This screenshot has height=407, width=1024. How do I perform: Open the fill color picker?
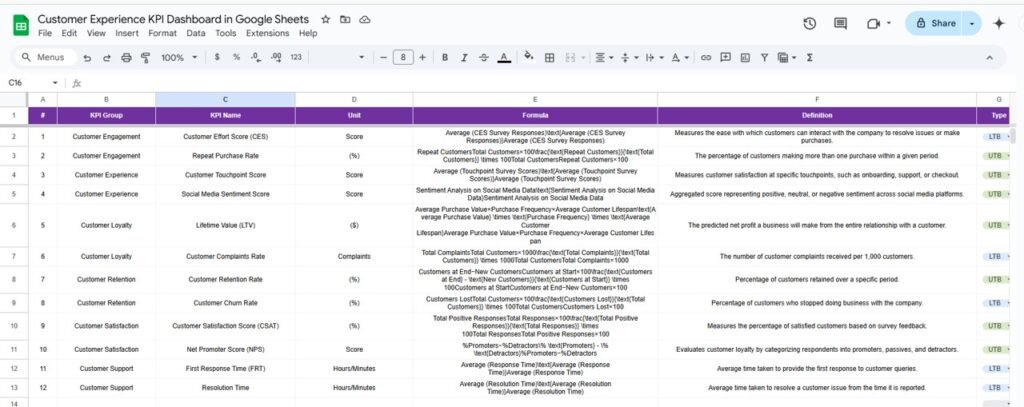click(529, 57)
